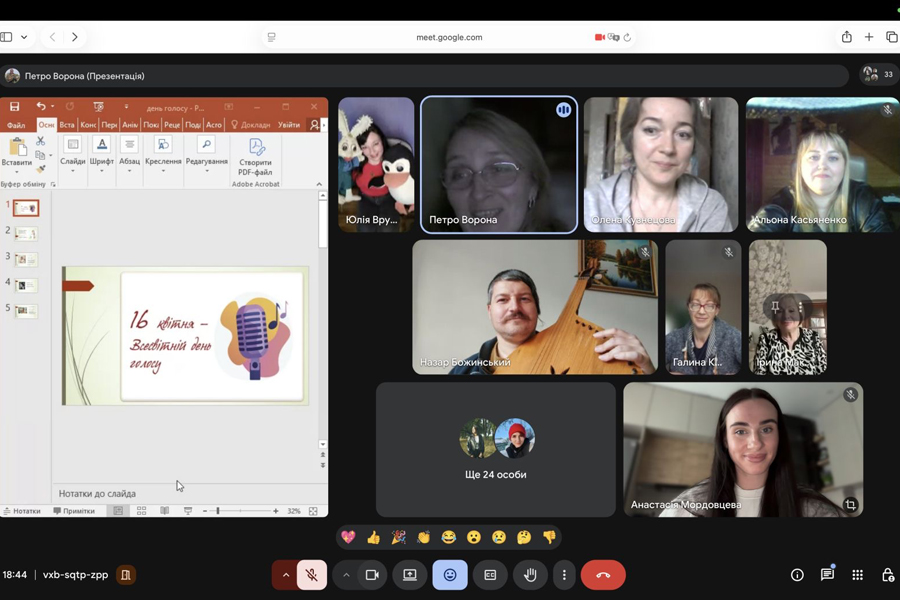Open the Safari share icon
This screenshot has width=900, height=600.
847,37
